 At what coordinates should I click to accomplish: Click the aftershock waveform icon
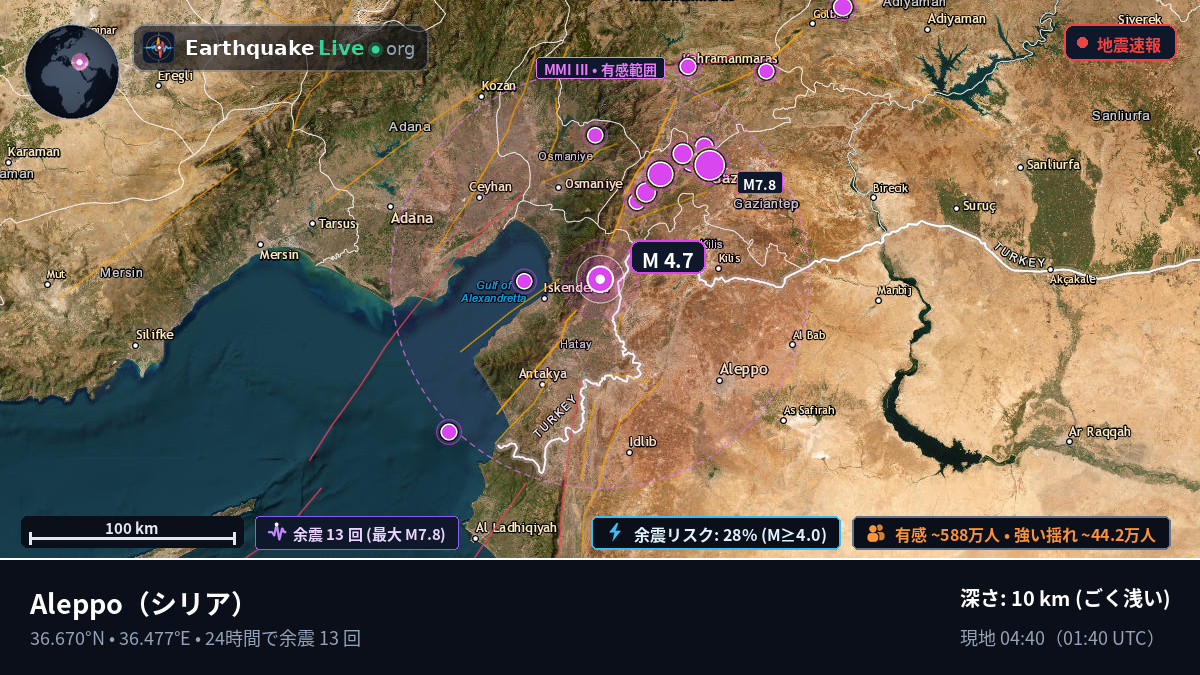pyautogui.click(x=277, y=533)
